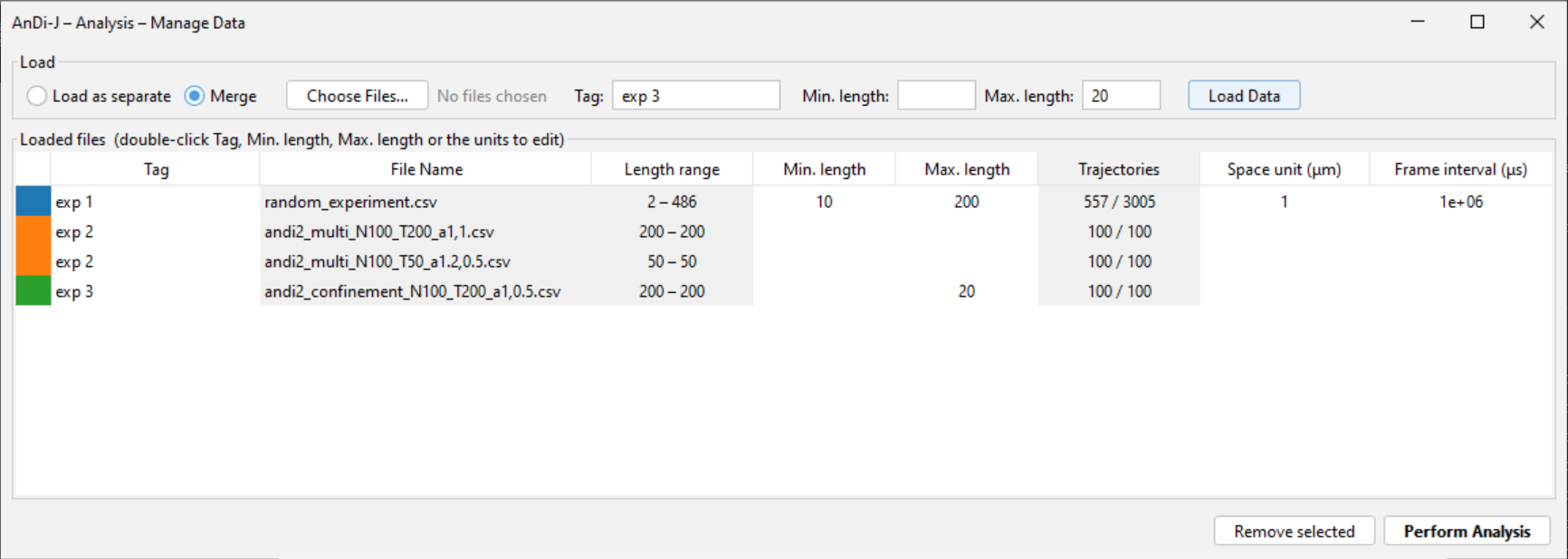
Task: Click file name andi2_multi_N100_T200_a1,1.csv
Action: coord(379,232)
